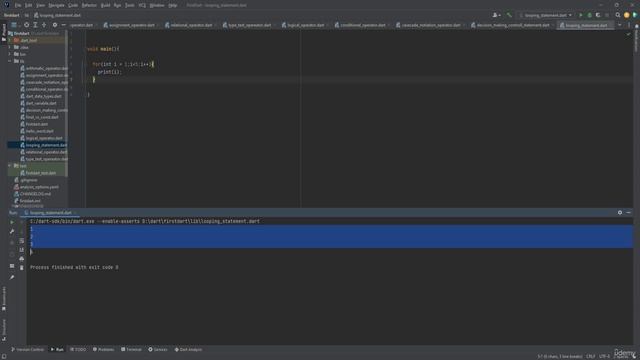The image size is (640, 360).
Task: Open the Refactor menu
Action: (89, 5)
